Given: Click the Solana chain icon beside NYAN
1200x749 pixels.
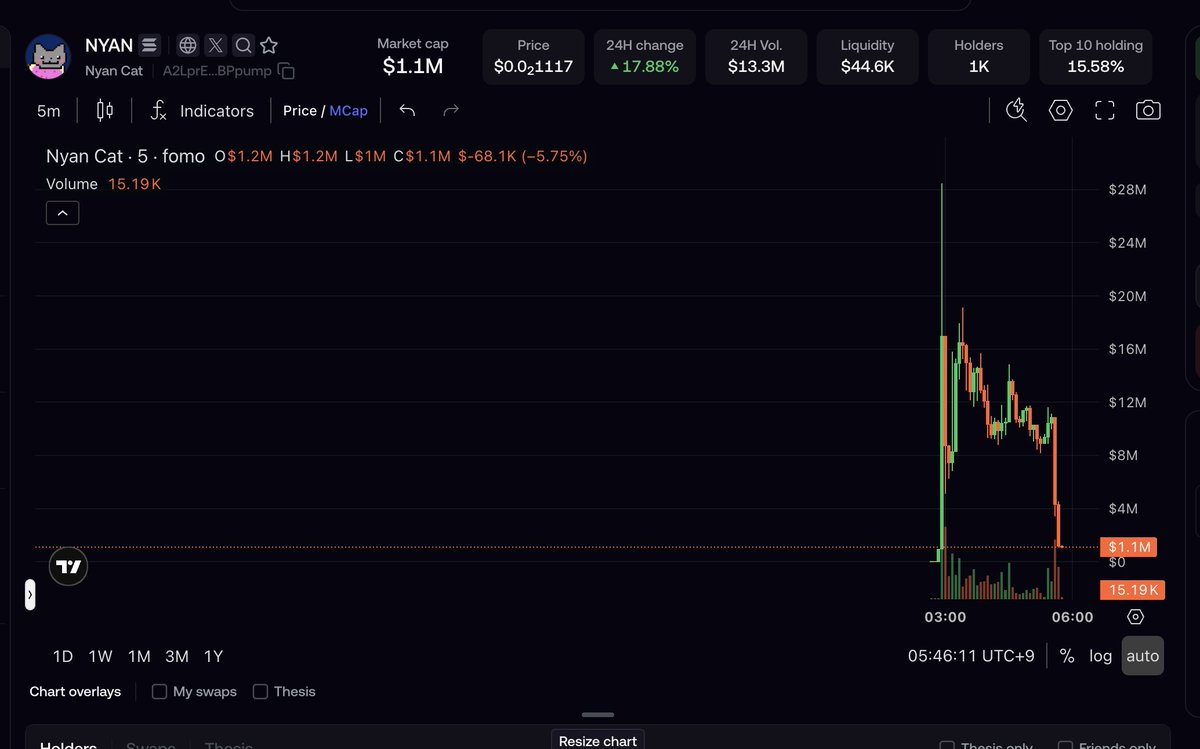Looking at the screenshot, I should tap(149, 45).
